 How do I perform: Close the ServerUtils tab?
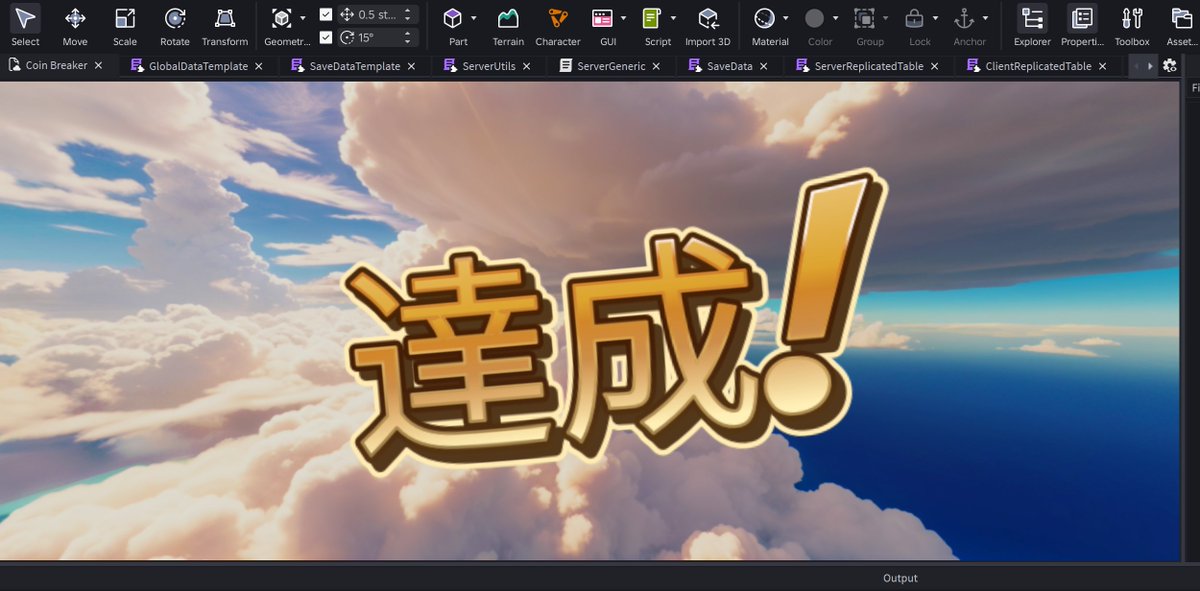tap(527, 66)
